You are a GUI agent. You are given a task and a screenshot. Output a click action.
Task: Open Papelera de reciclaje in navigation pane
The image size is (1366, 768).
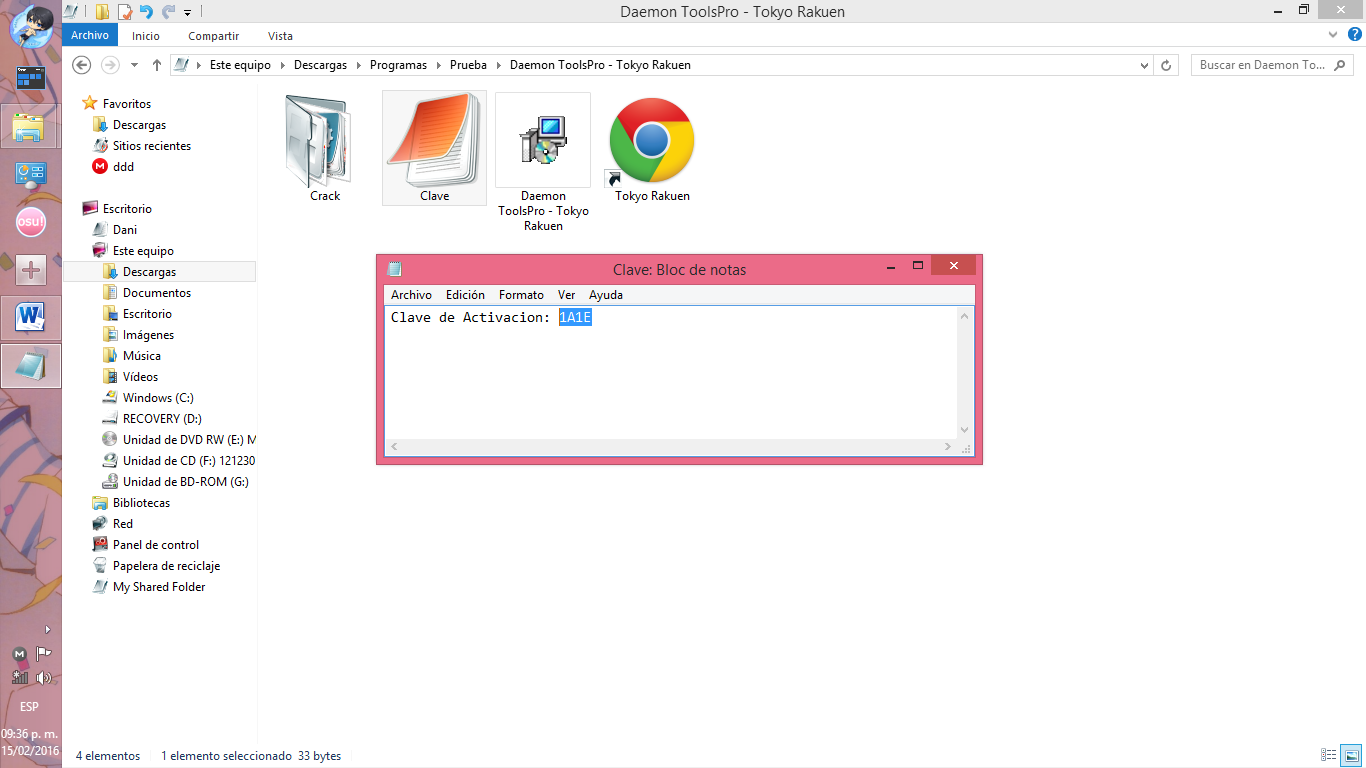(x=166, y=566)
